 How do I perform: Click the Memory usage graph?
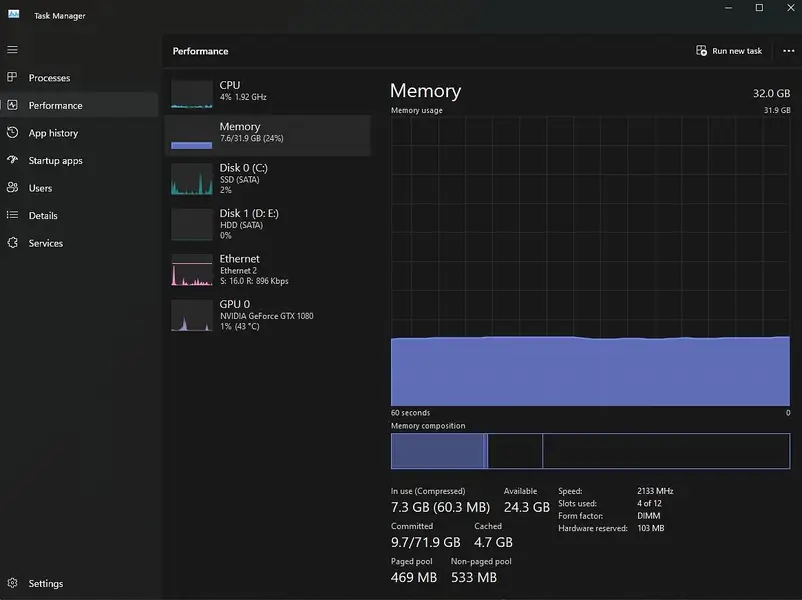coord(590,261)
